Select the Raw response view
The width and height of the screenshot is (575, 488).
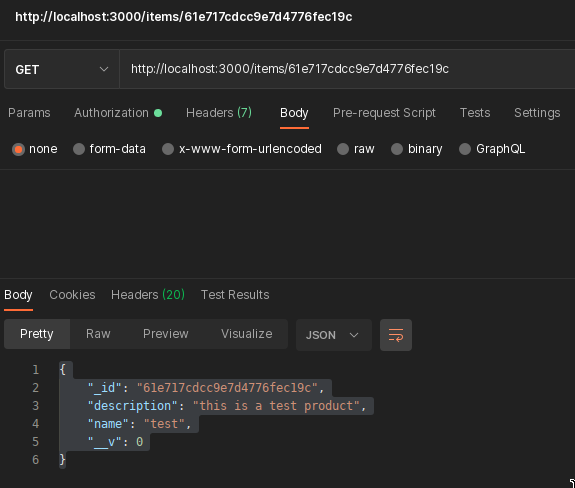point(98,334)
